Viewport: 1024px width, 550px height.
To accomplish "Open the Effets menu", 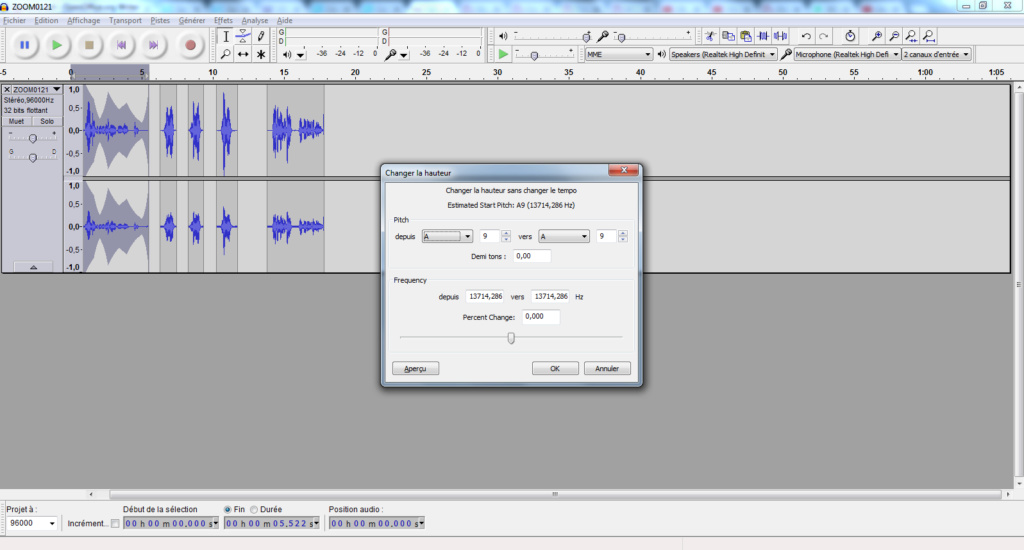I will 223,20.
